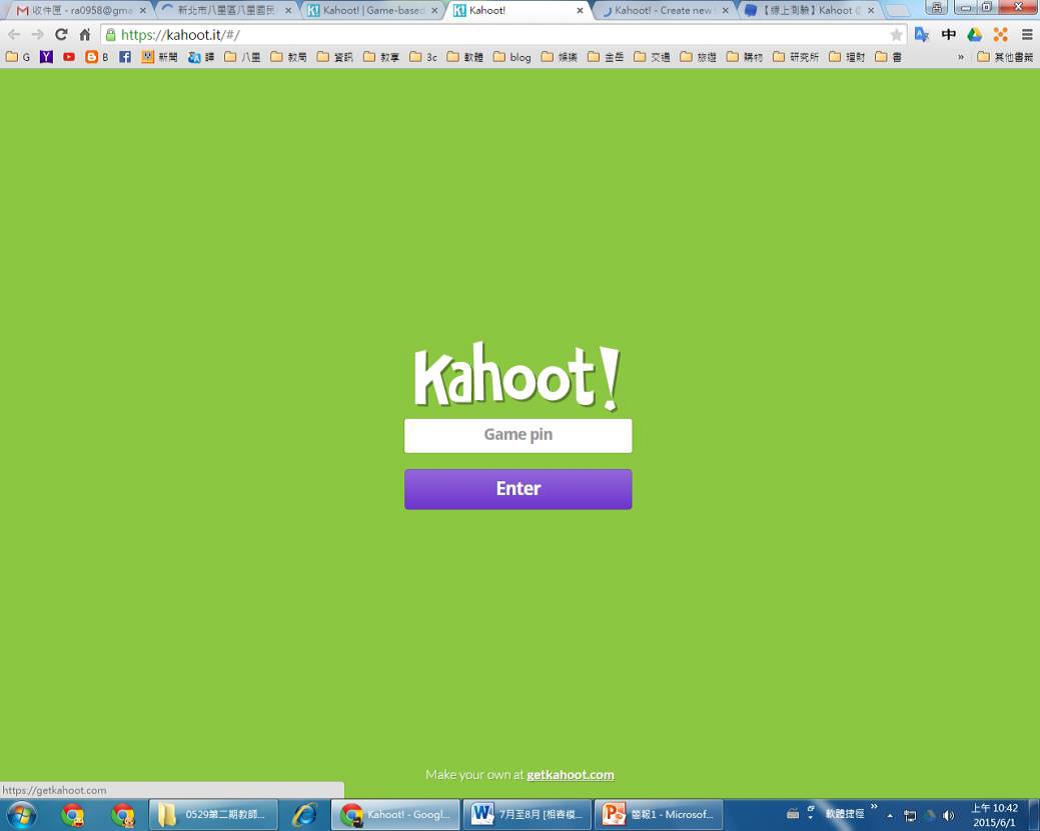Follow the getkahoot.com link
Image resolution: width=1040 pixels, height=831 pixels.
(570, 775)
